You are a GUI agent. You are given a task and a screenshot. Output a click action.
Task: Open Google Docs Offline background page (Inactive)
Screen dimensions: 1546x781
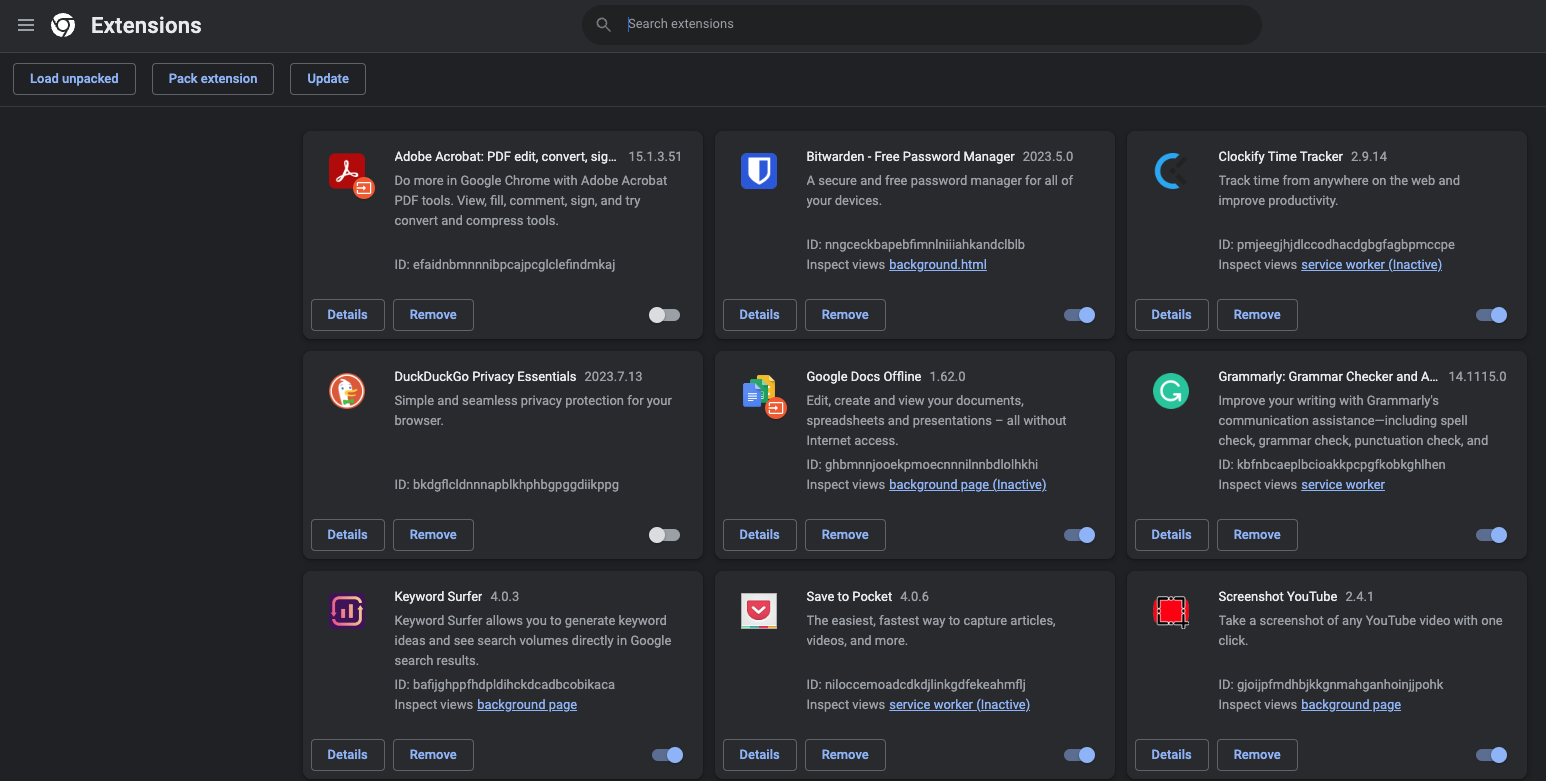click(x=967, y=485)
